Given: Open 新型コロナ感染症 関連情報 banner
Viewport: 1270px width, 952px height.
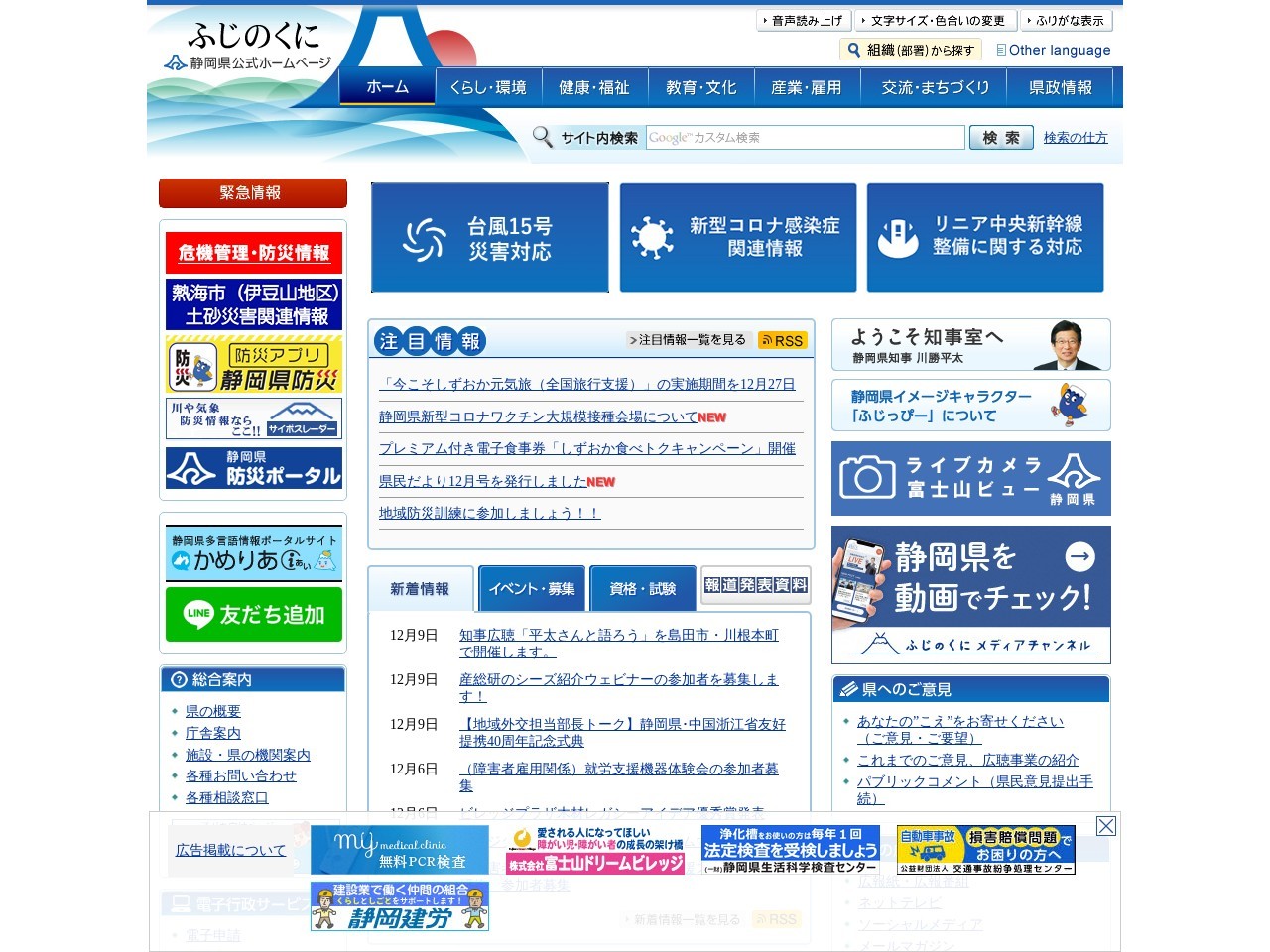Looking at the screenshot, I should (x=738, y=238).
